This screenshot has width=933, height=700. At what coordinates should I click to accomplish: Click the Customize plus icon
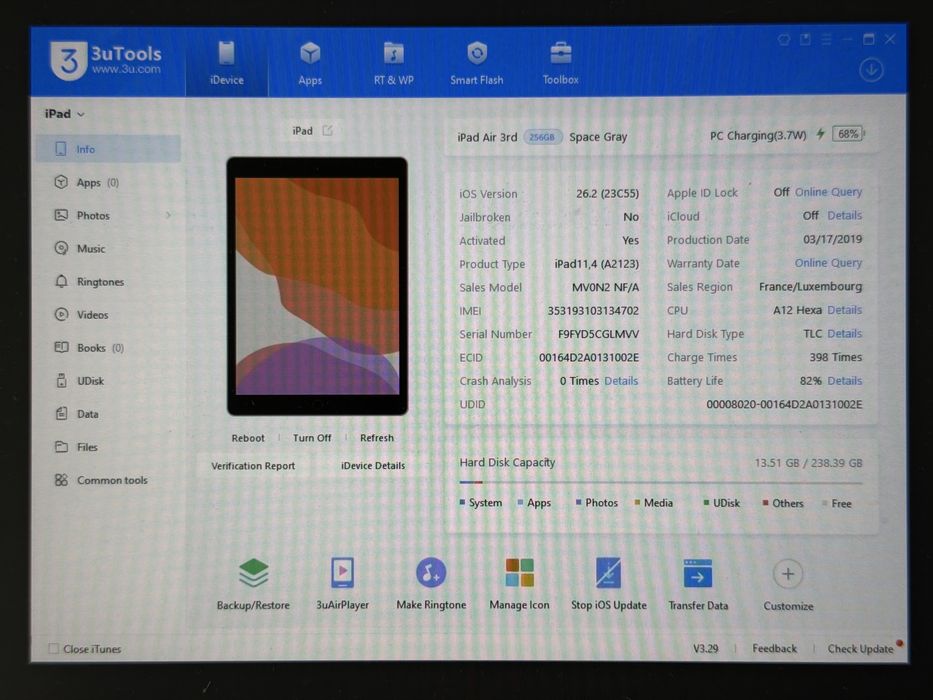click(788, 574)
